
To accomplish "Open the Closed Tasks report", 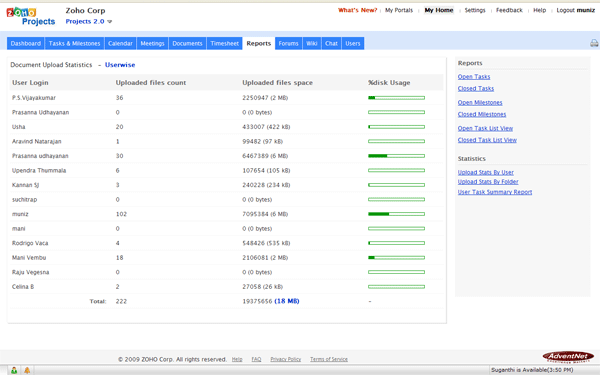I will pyautogui.click(x=476, y=89).
